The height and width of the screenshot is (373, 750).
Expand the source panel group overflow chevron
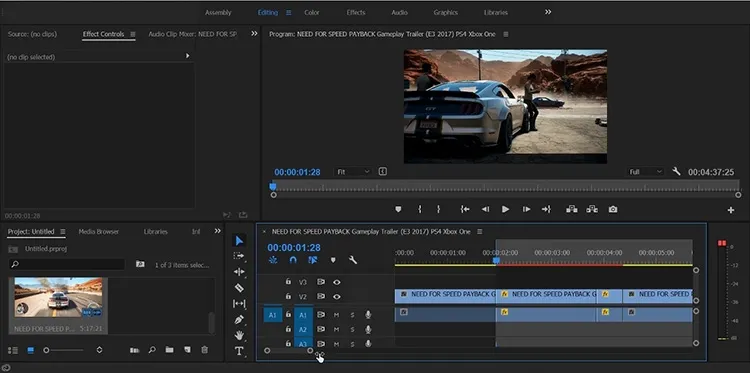pyautogui.click(x=254, y=33)
